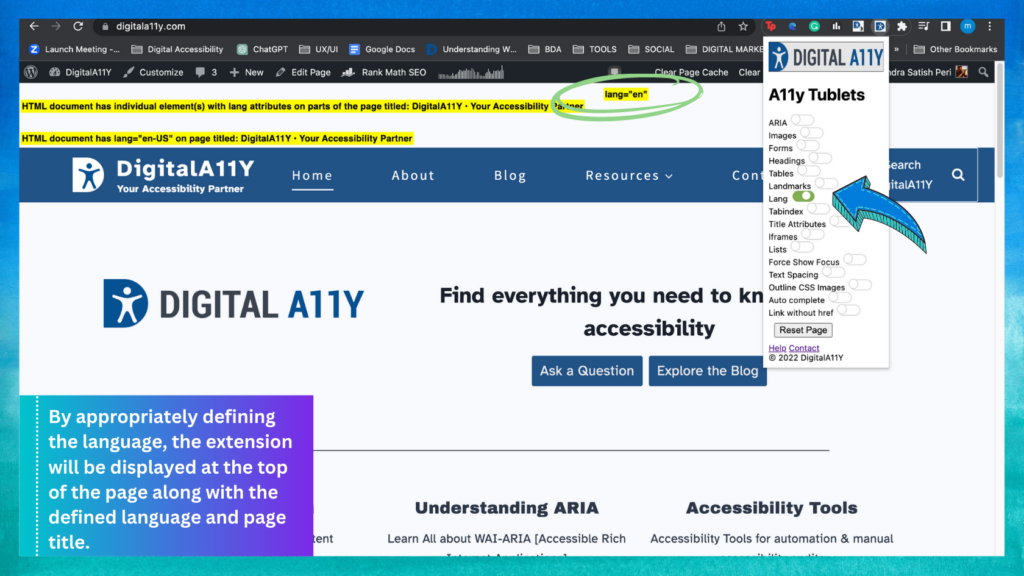Reload the page with the refresh icon

point(78,26)
